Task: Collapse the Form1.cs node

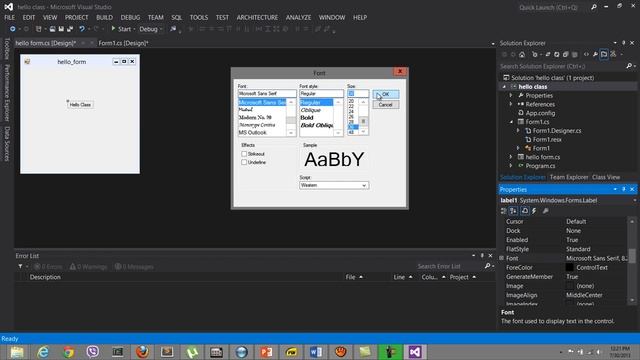Action: point(511,122)
